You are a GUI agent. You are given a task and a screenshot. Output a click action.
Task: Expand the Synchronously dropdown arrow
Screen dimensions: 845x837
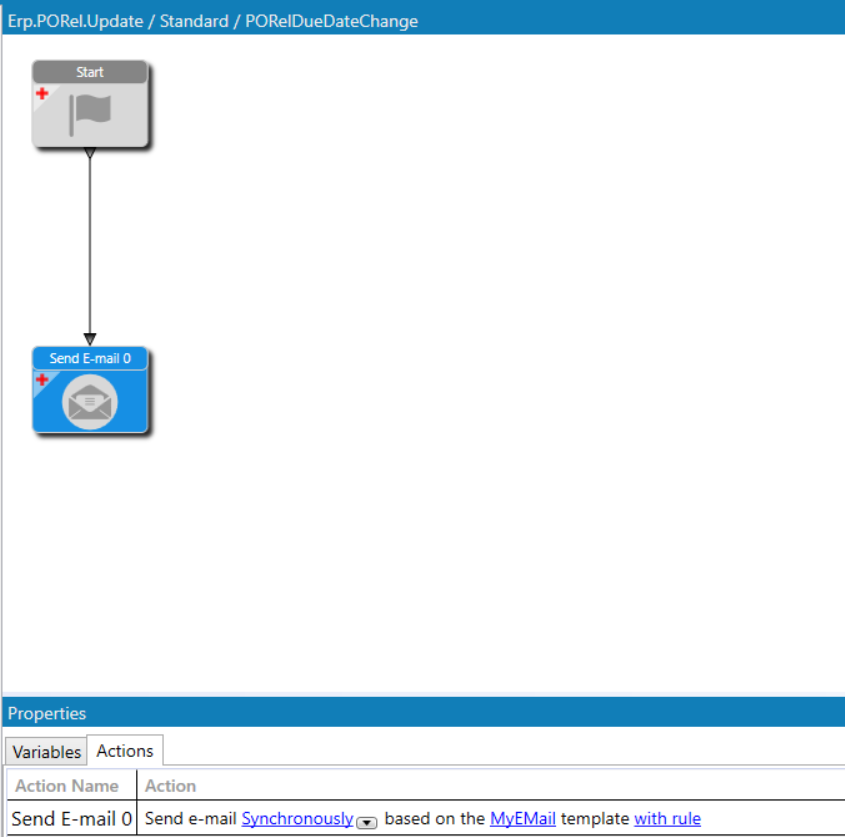pyautogui.click(x=366, y=822)
